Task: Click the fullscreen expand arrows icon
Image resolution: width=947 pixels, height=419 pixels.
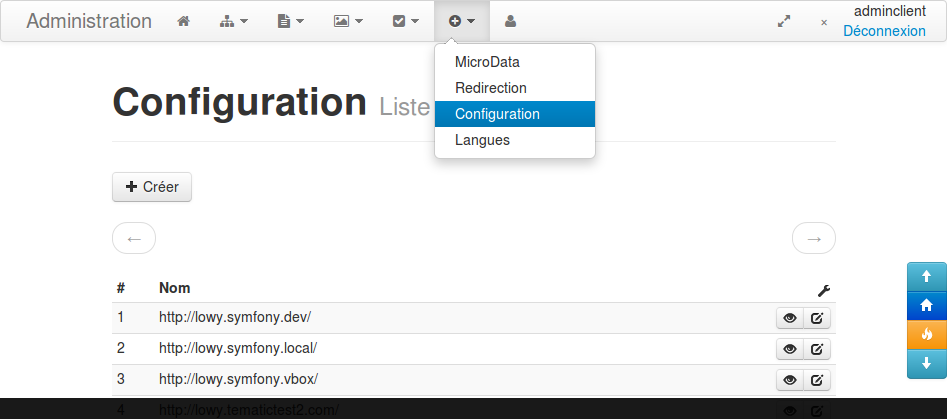Action: click(784, 21)
